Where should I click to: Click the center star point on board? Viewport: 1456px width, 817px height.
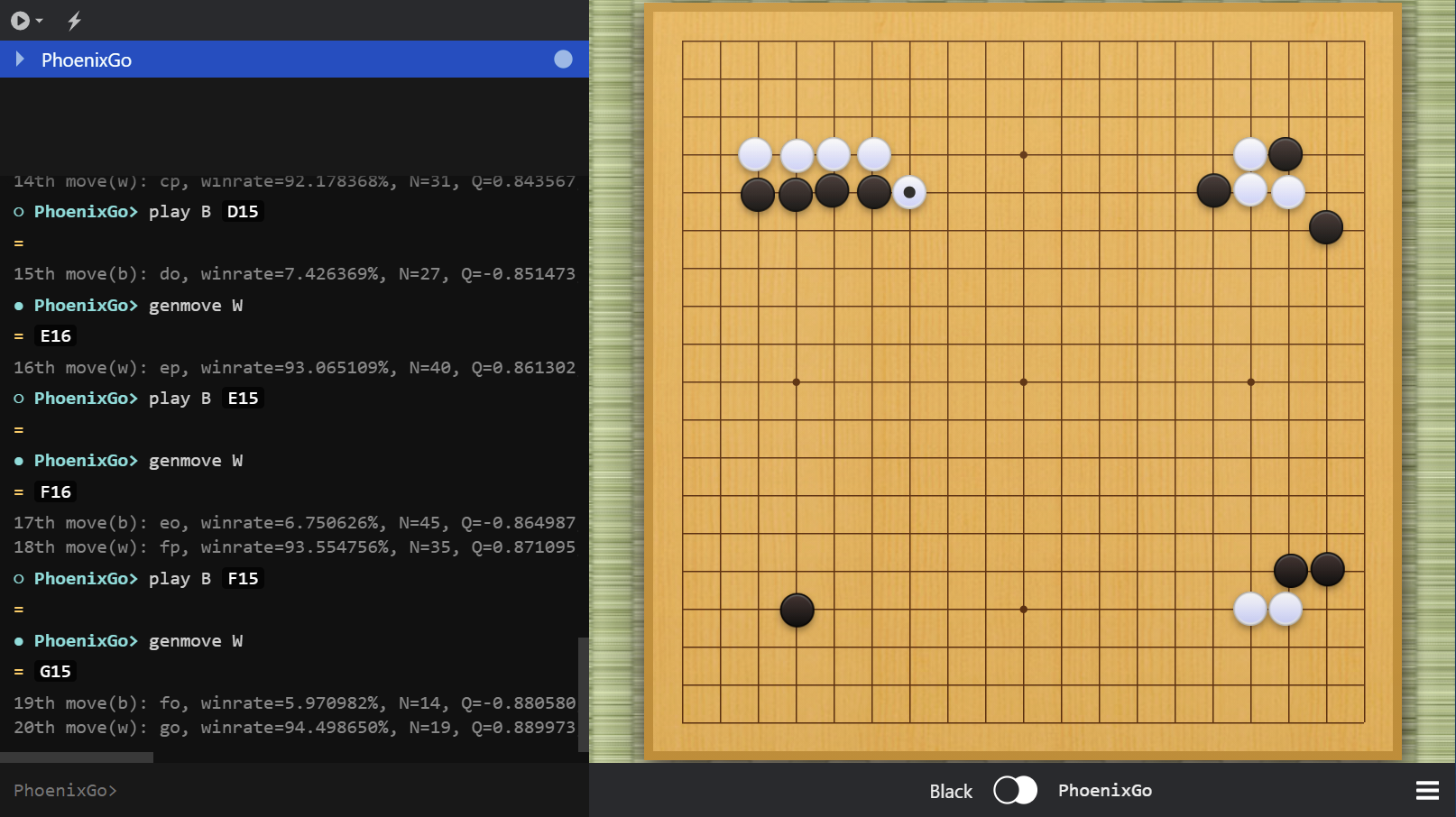1023,382
